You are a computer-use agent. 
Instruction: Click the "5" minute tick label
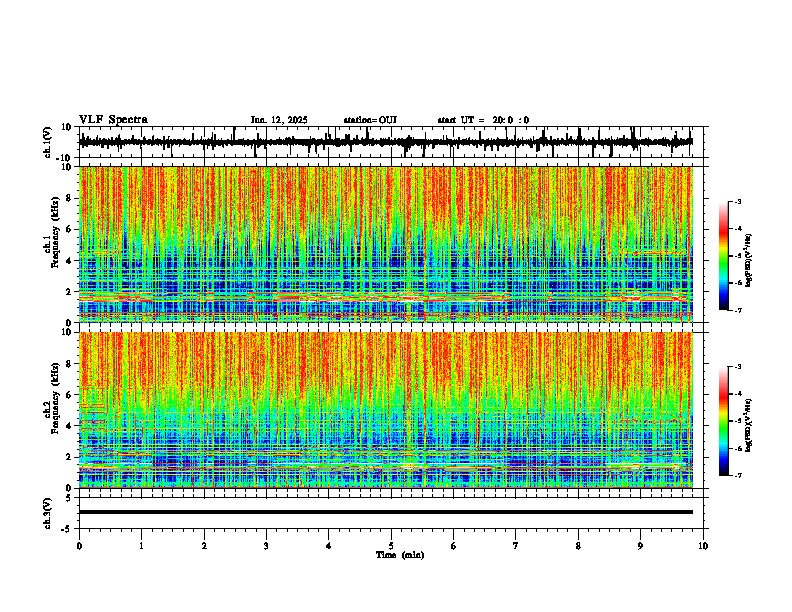[391, 546]
